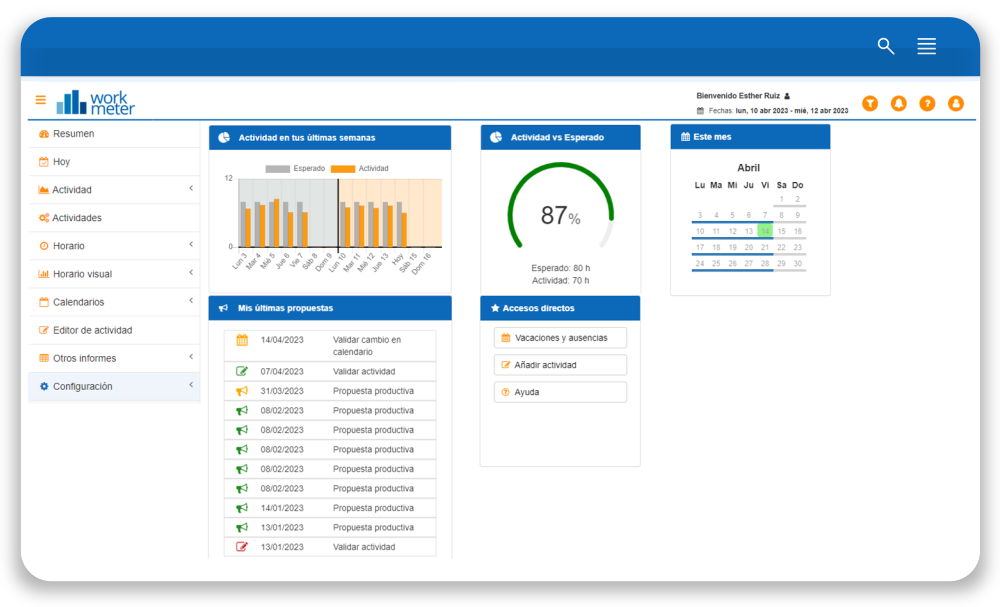Screen dimensions: 1000x607
Task: Open Hoy via its calendar icon
Action: click(x=43, y=161)
